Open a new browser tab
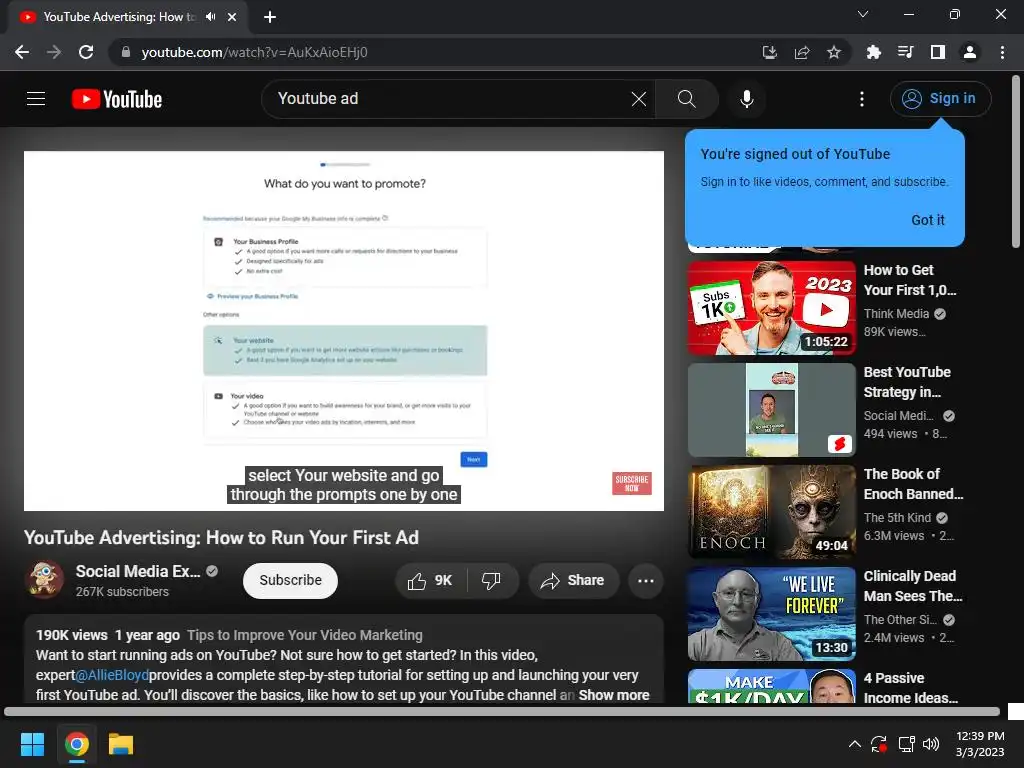Screen dimensions: 1024x768 (x=270, y=17)
